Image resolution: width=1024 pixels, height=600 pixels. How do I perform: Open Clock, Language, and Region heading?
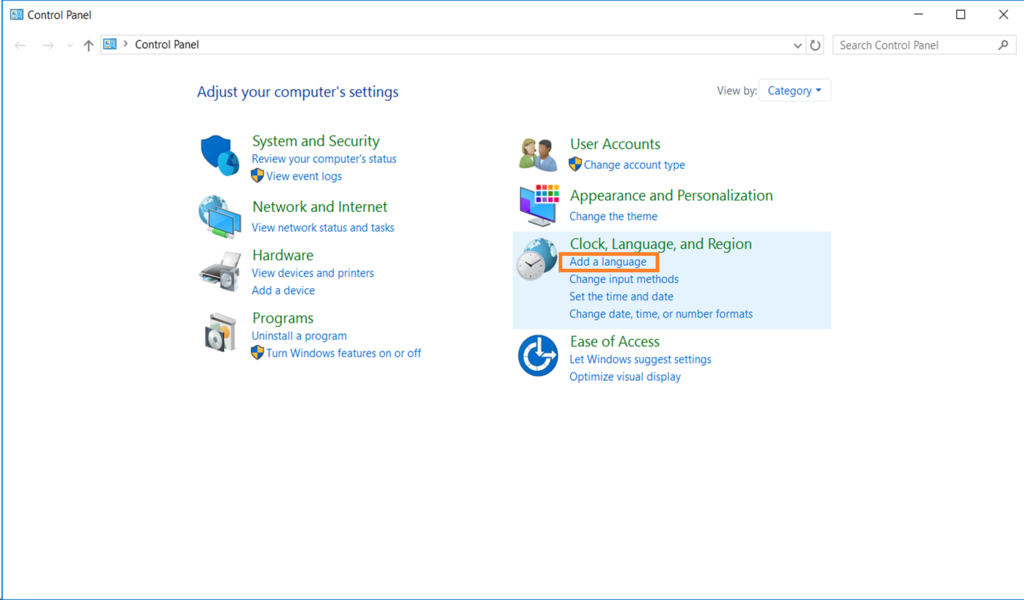coord(660,244)
